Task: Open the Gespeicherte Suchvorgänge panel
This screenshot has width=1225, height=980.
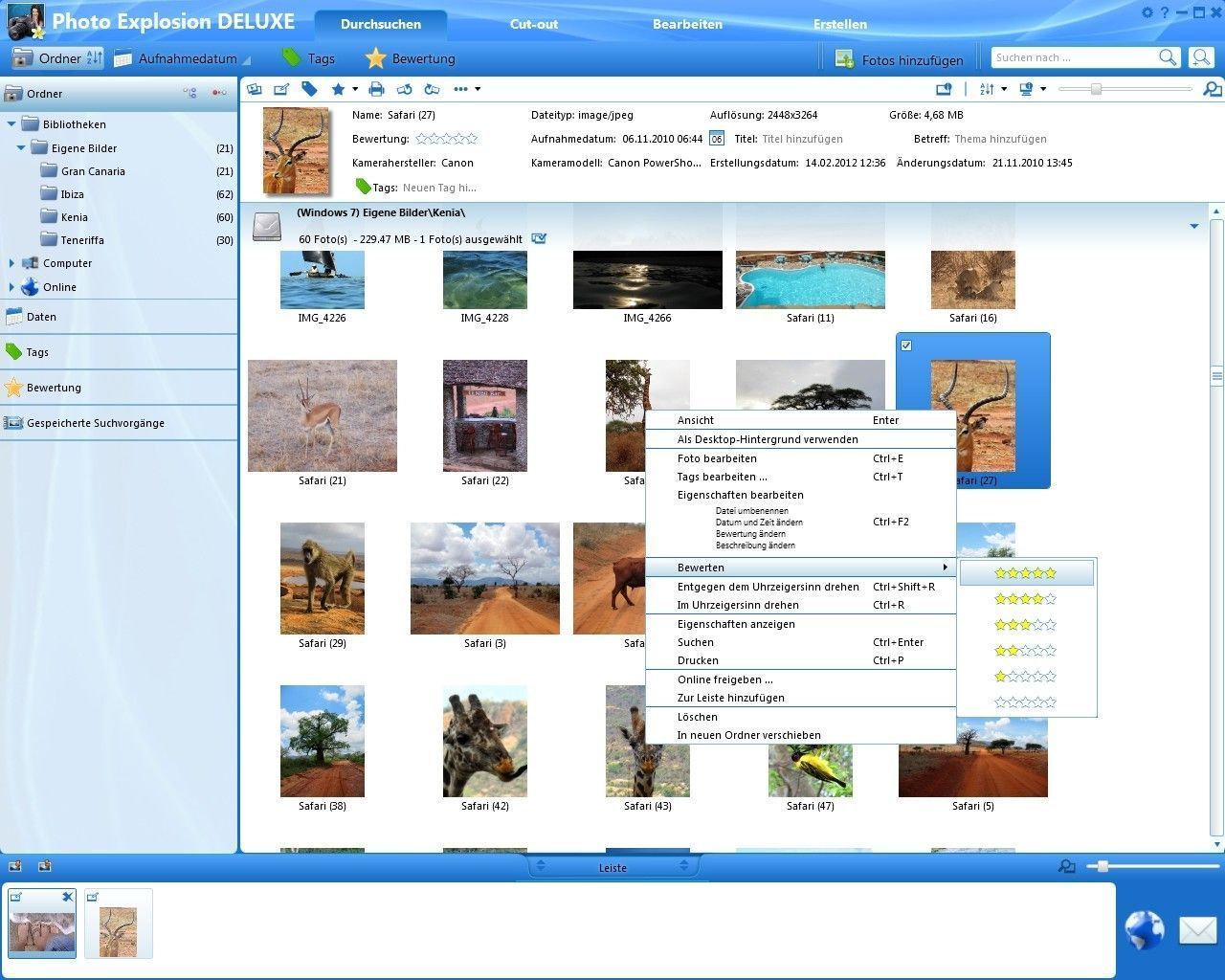Action: click(x=95, y=423)
